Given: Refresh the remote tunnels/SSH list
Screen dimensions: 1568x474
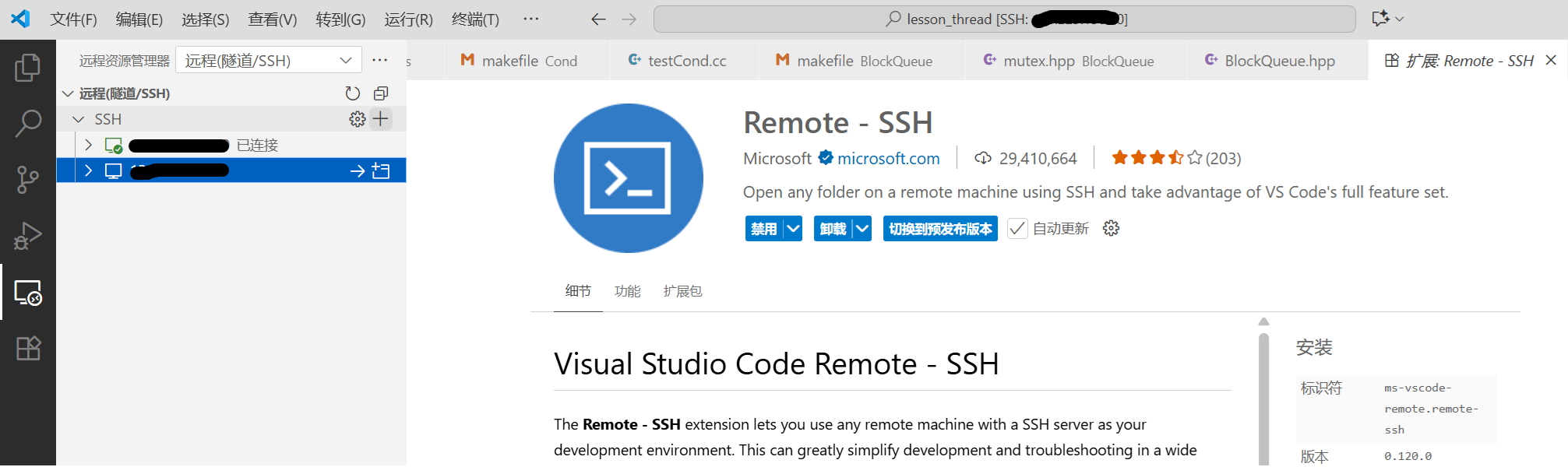Looking at the screenshot, I should click(353, 93).
